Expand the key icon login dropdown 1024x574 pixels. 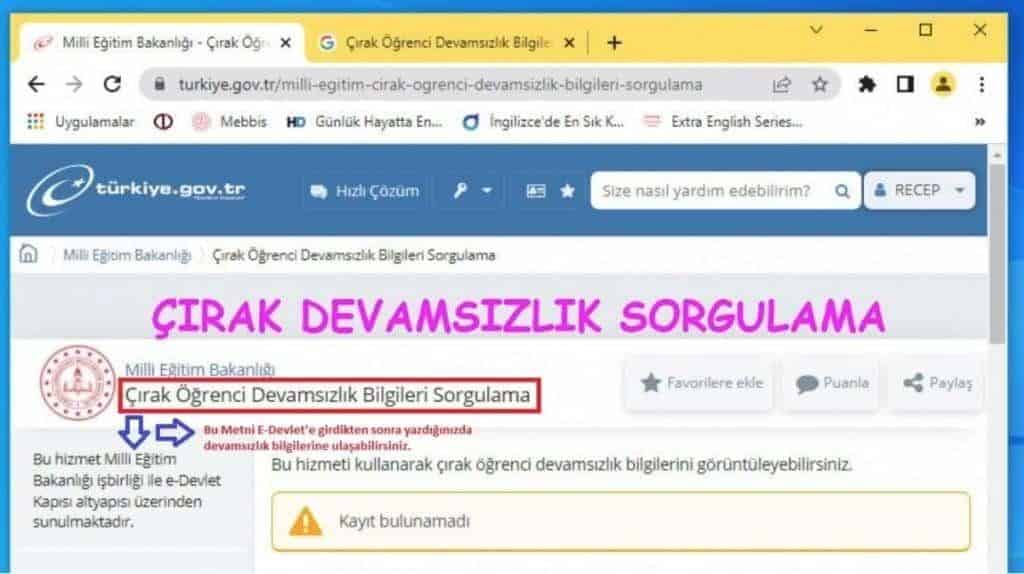(x=473, y=191)
